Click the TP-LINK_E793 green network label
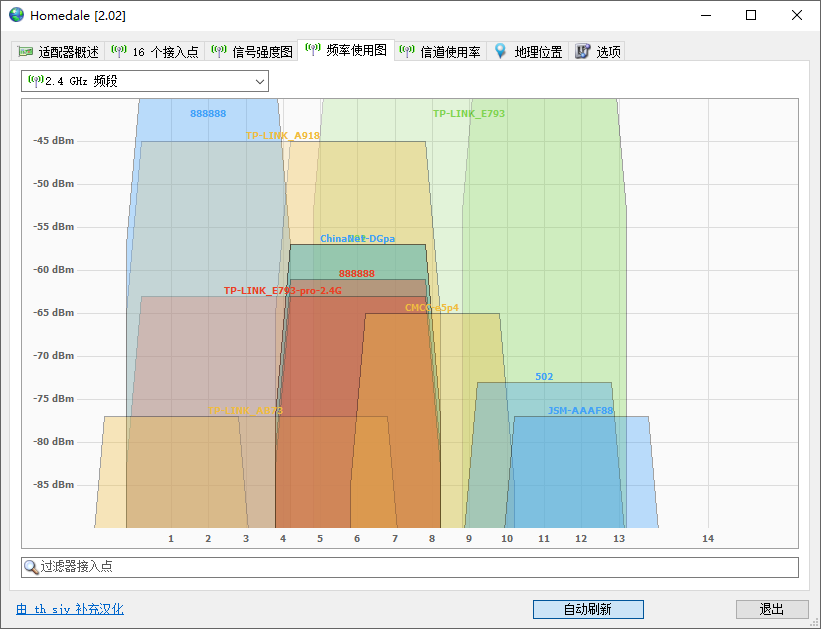 [x=468, y=114]
